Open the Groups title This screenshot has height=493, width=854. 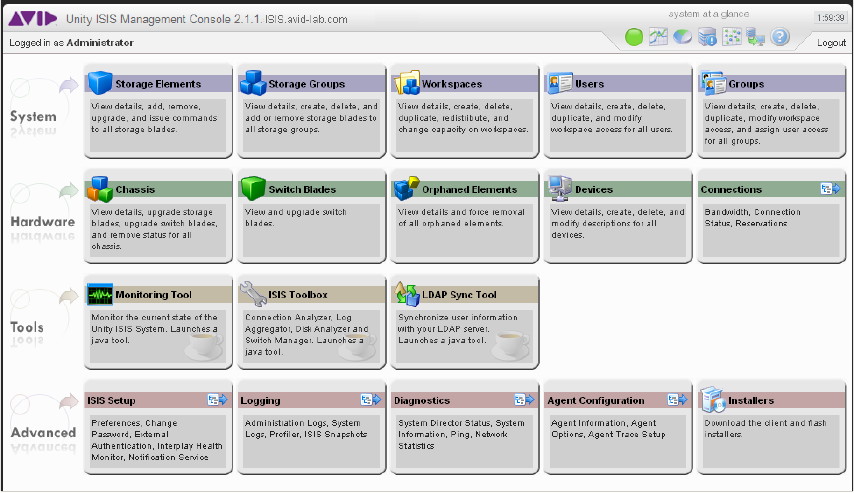(x=746, y=84)
